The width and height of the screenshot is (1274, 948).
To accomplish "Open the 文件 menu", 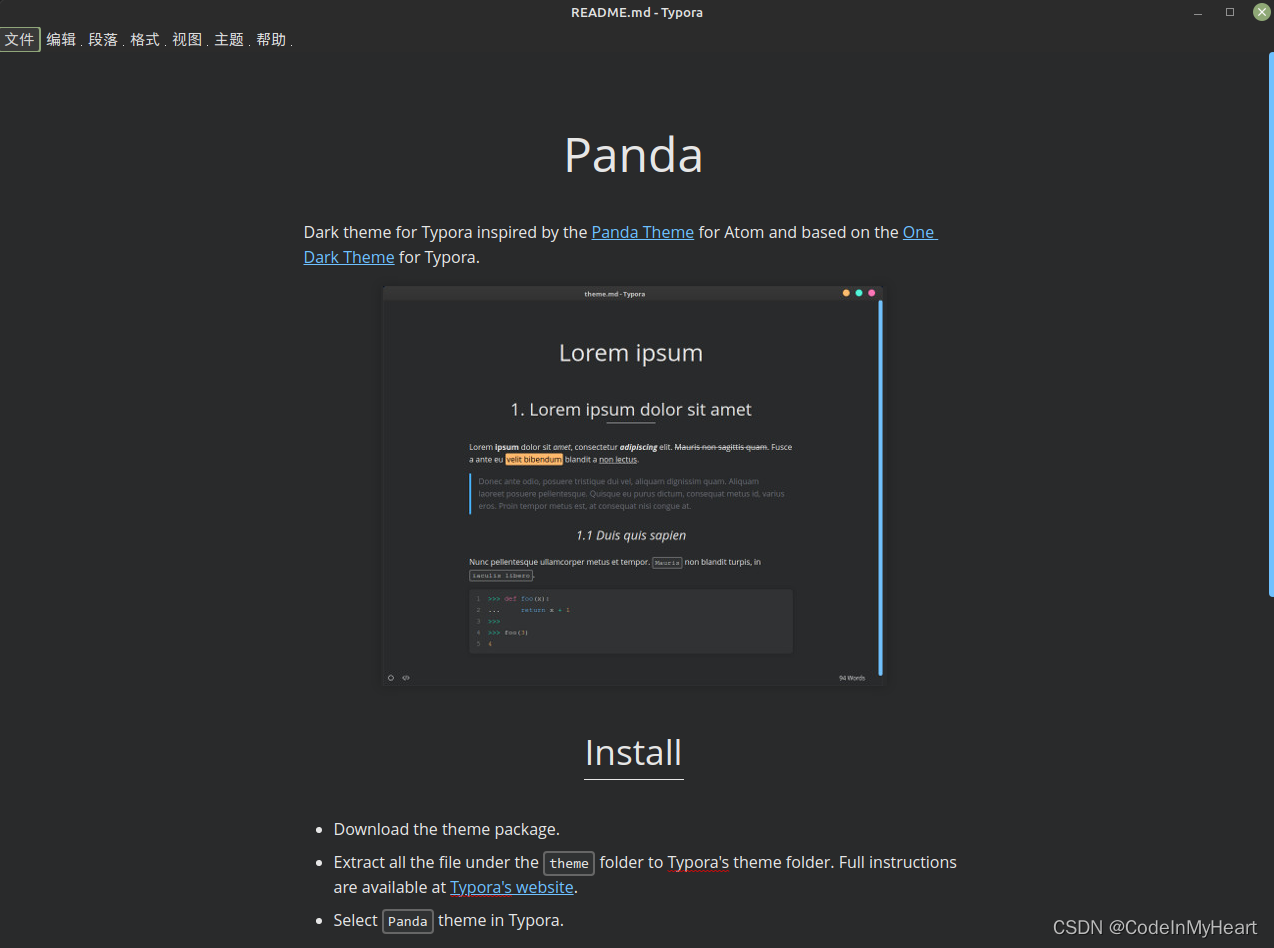I will [x=20, y=40].
